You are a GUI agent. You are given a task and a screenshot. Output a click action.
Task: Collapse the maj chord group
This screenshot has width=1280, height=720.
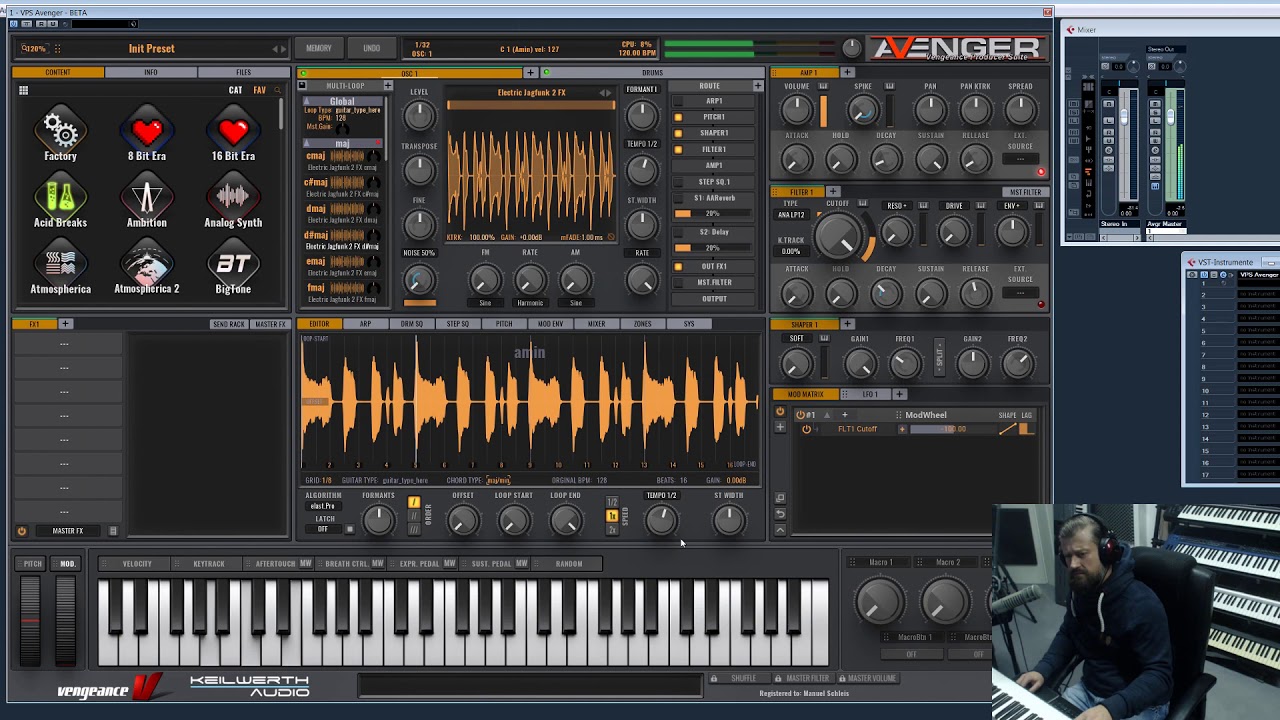pos(307,144)
